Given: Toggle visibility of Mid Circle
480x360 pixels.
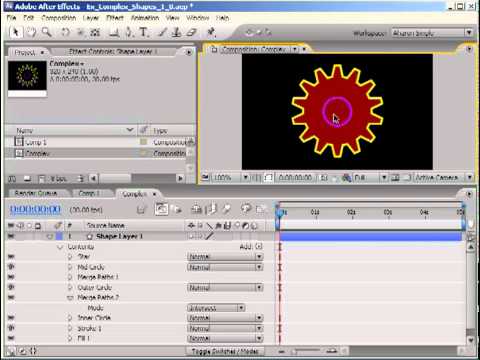Looking at the screenshot, I should [11, 267].
